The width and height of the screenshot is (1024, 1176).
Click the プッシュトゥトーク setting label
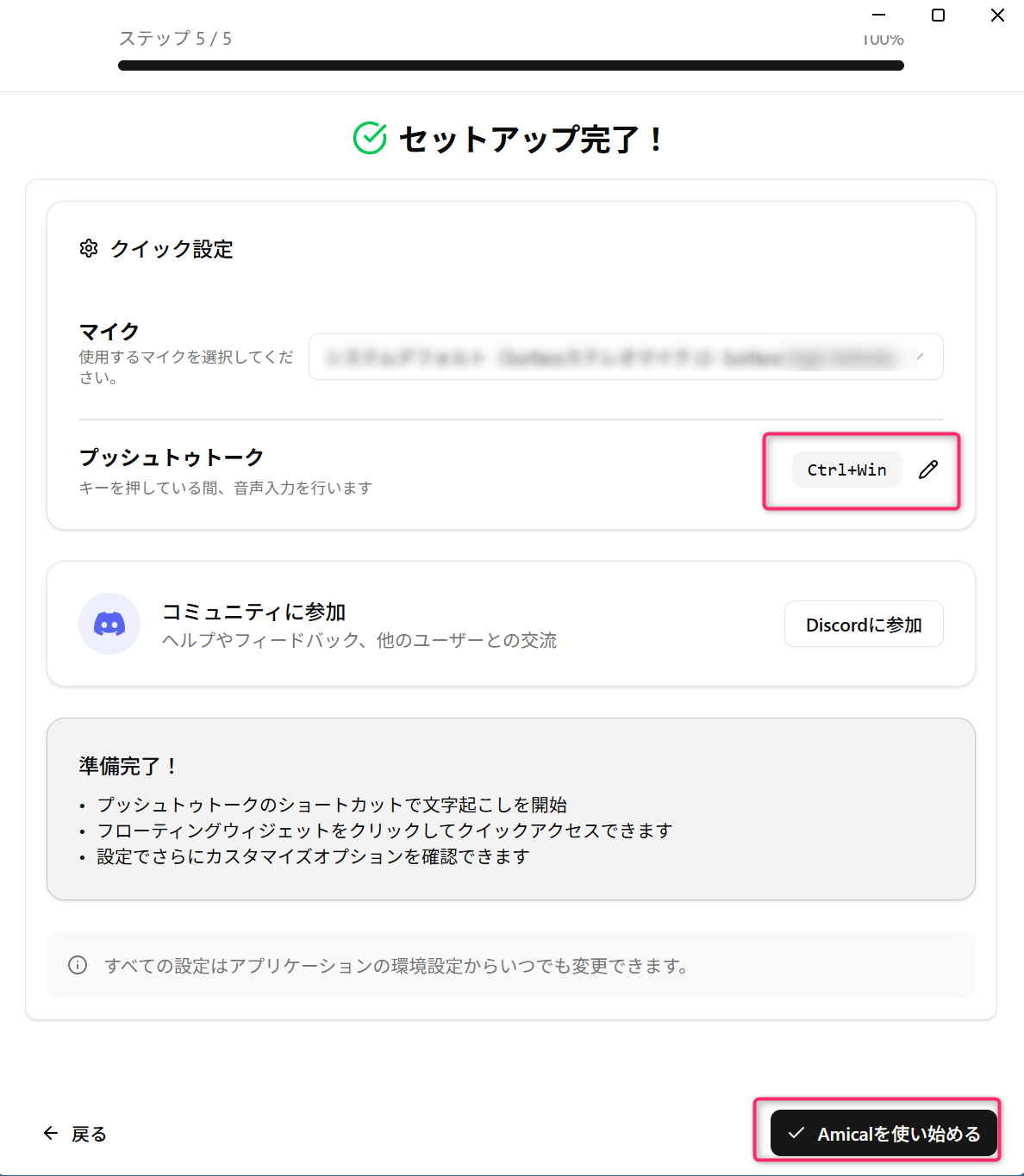(x=172, y=457)
